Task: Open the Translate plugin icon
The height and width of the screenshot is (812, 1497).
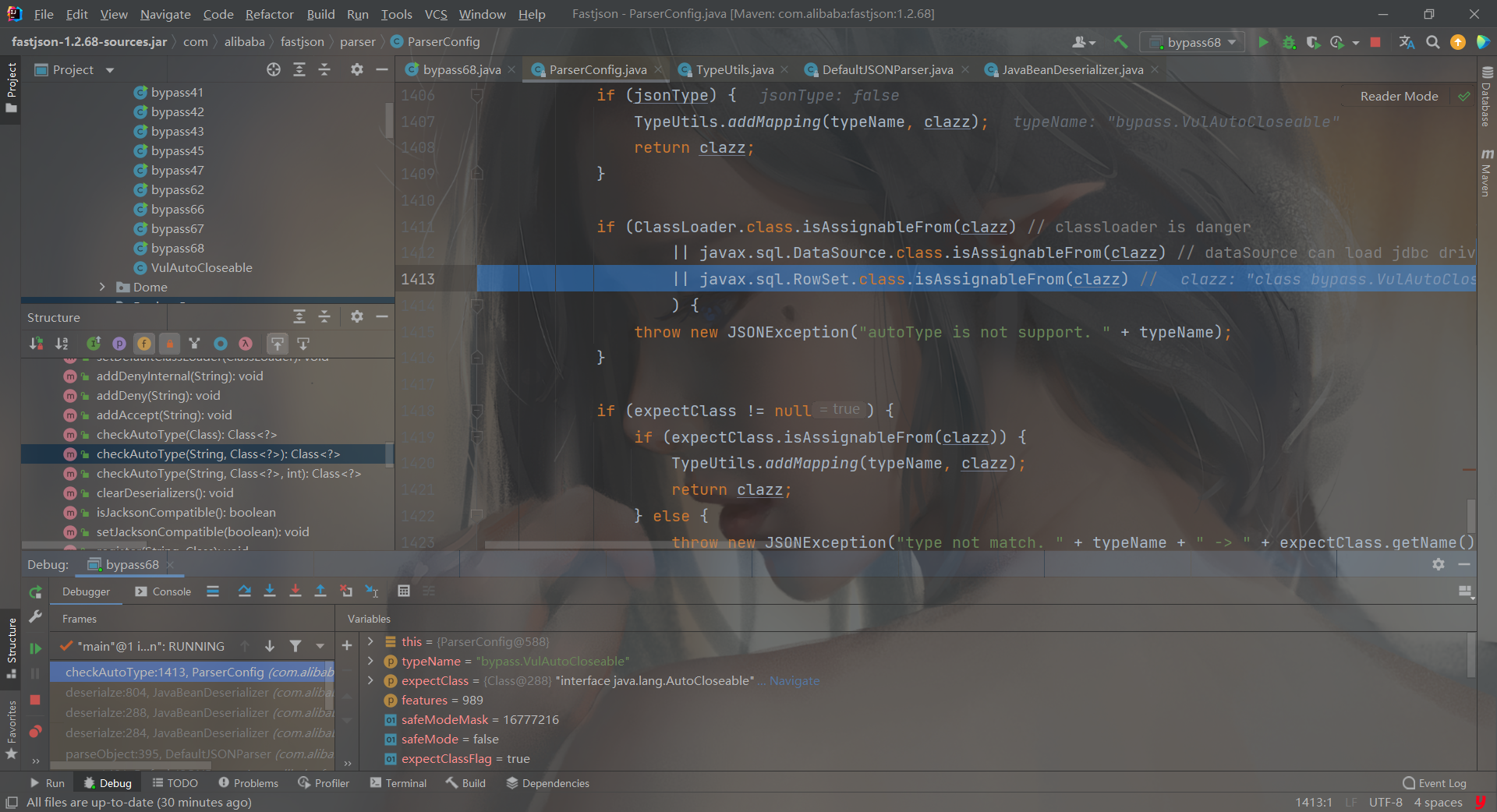Action: (x=1407, y=42)
